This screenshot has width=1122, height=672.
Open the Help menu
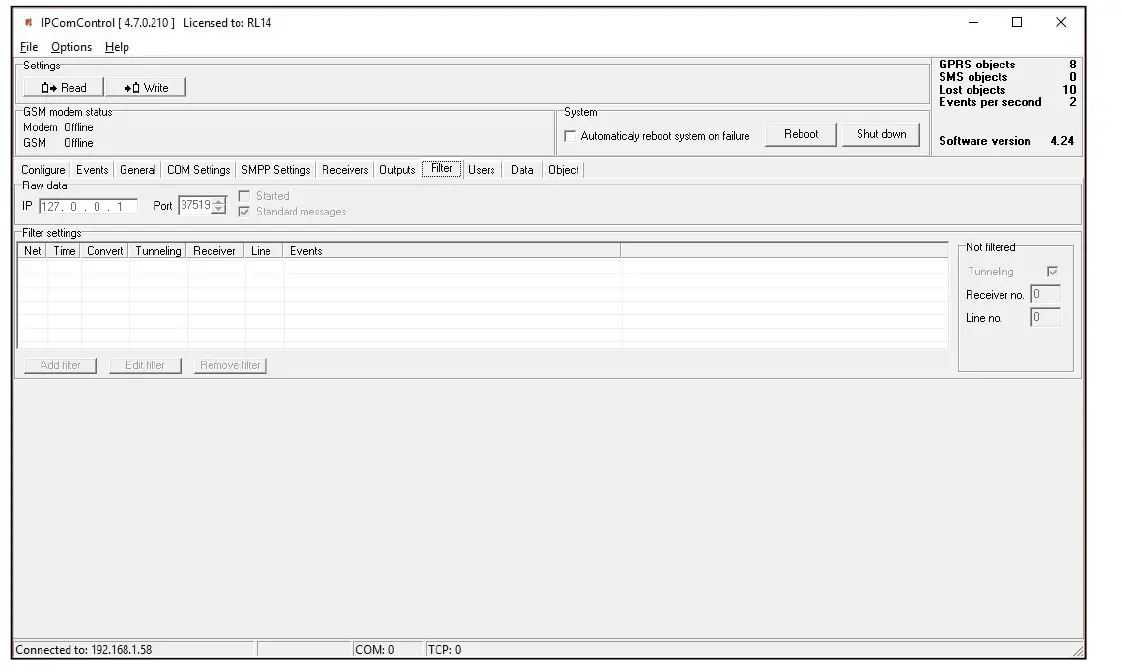(x=116, y=46)
